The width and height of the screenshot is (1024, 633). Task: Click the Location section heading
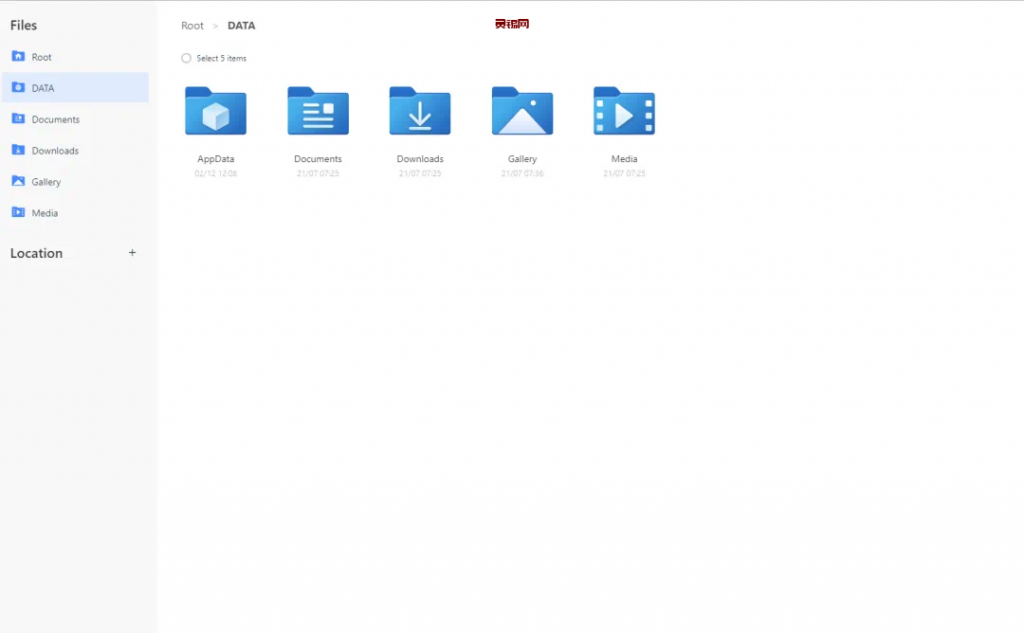coord(36,253)
